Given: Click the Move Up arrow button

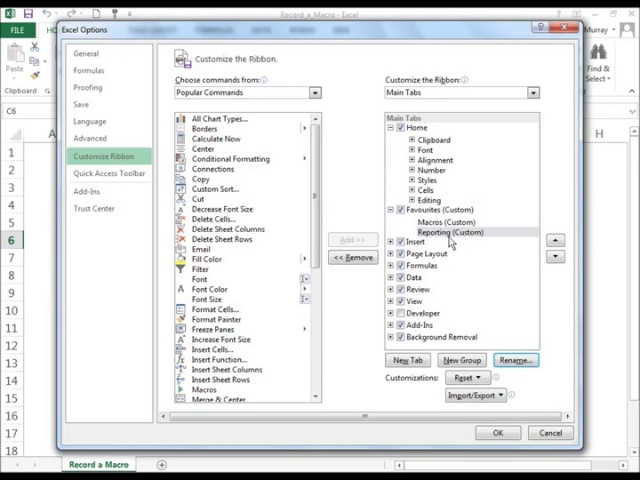Looking at the screenshot, I should click(556, 240).
